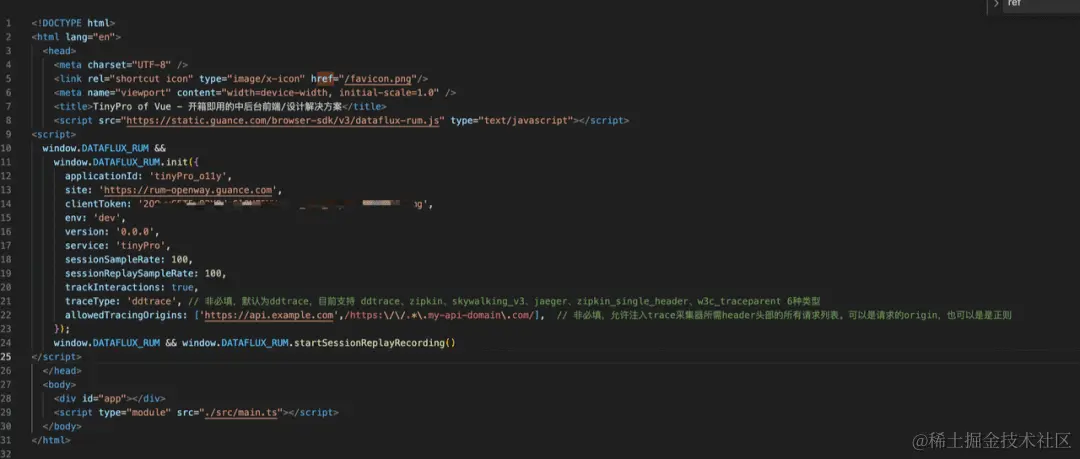Place cursor on the env 'dev' value
Screen dimensions: 1080x459
coord(107,218)
